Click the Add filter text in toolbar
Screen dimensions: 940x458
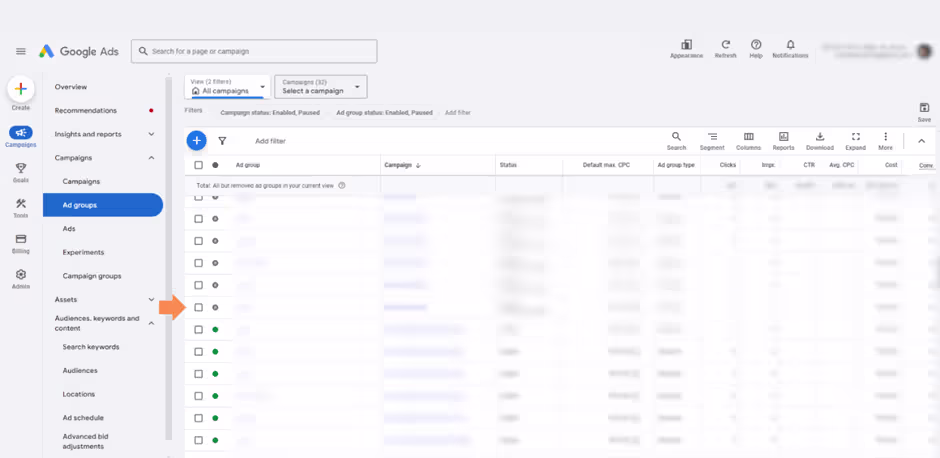[x=270, y=141]
